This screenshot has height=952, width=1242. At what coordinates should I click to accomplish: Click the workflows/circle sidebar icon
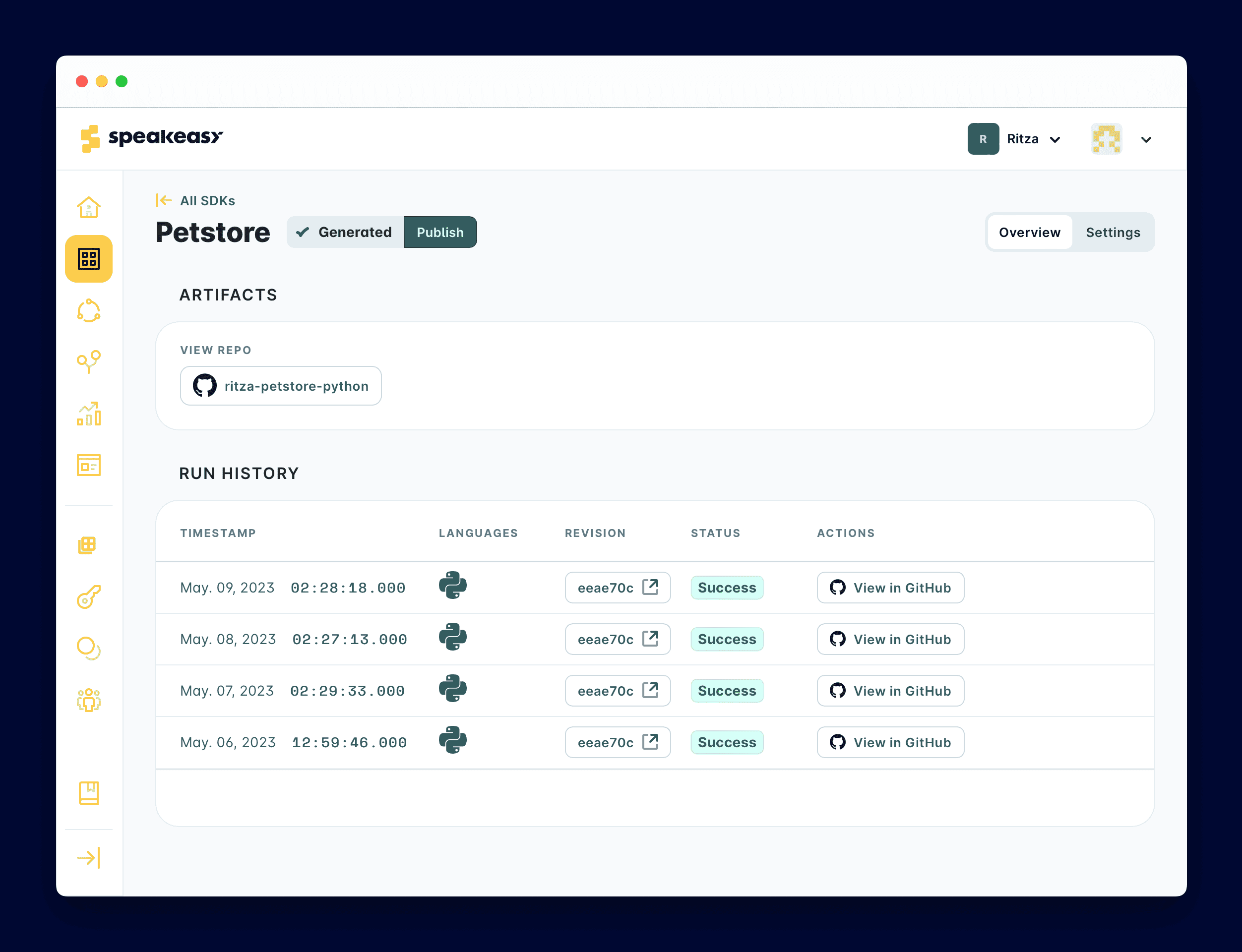pyautogui.click(x=89, y=311)
